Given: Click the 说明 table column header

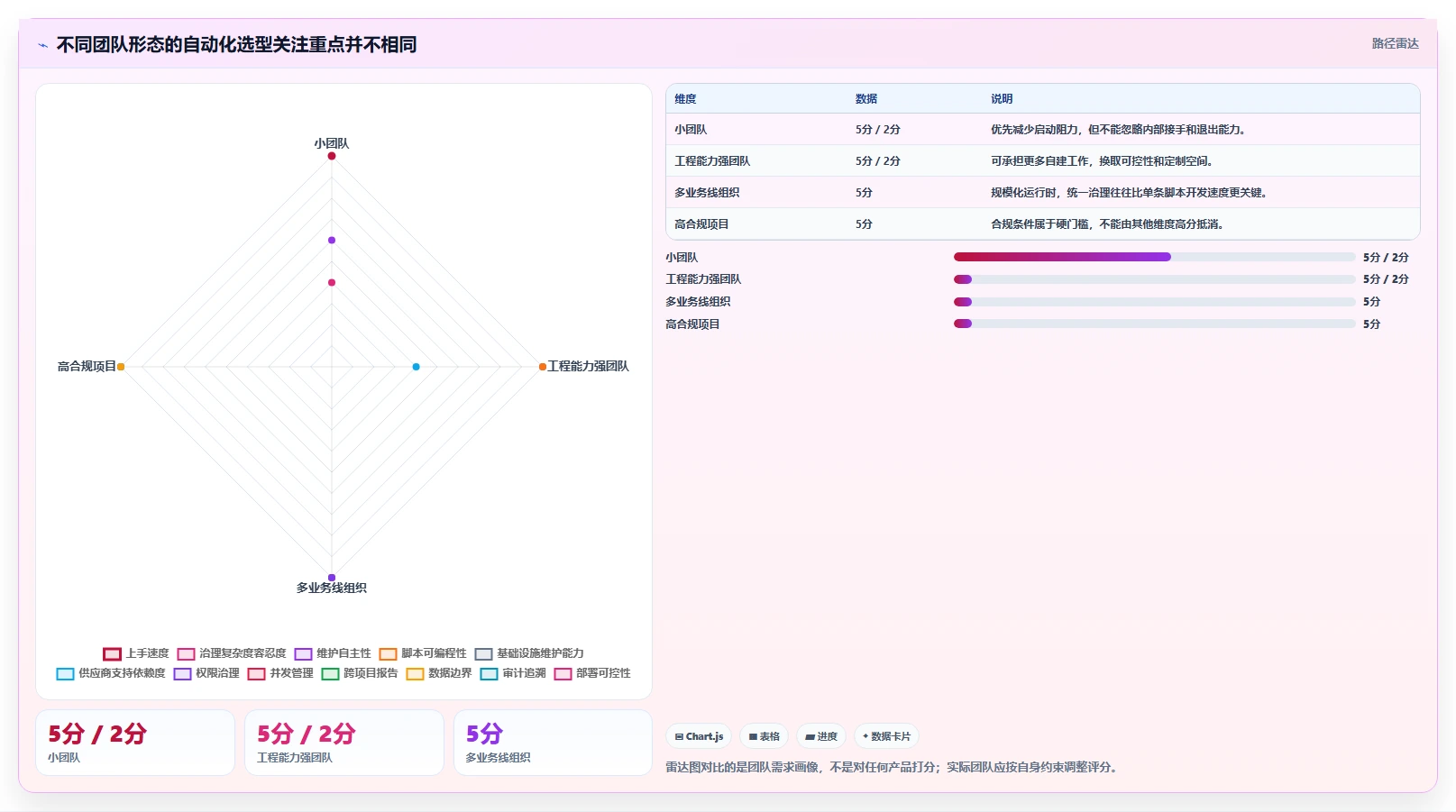Looking at the screenshot, I should 1002,99.
